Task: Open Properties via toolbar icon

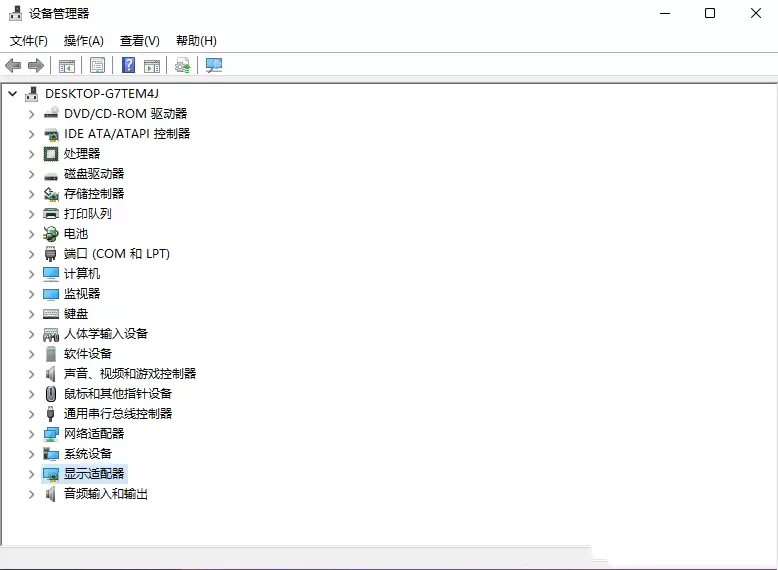Action: [97, 65]
